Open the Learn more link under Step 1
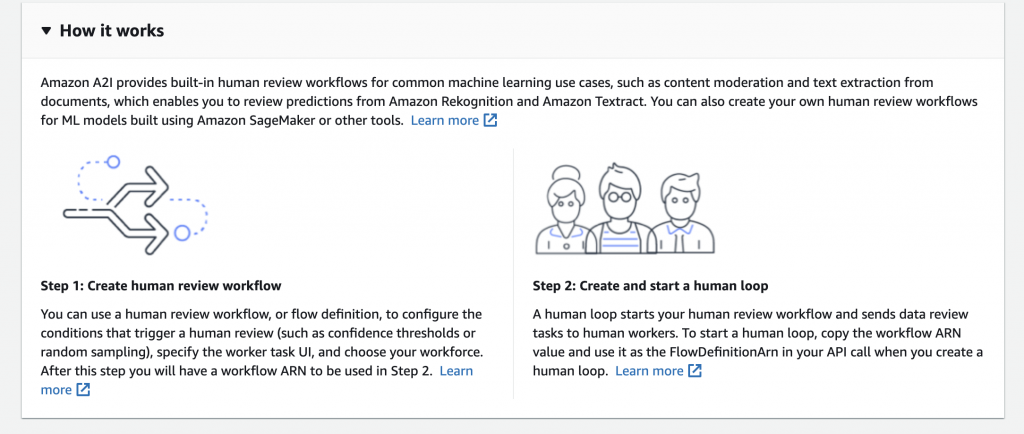Screen dimensions: 1024x434 point(456,371)
